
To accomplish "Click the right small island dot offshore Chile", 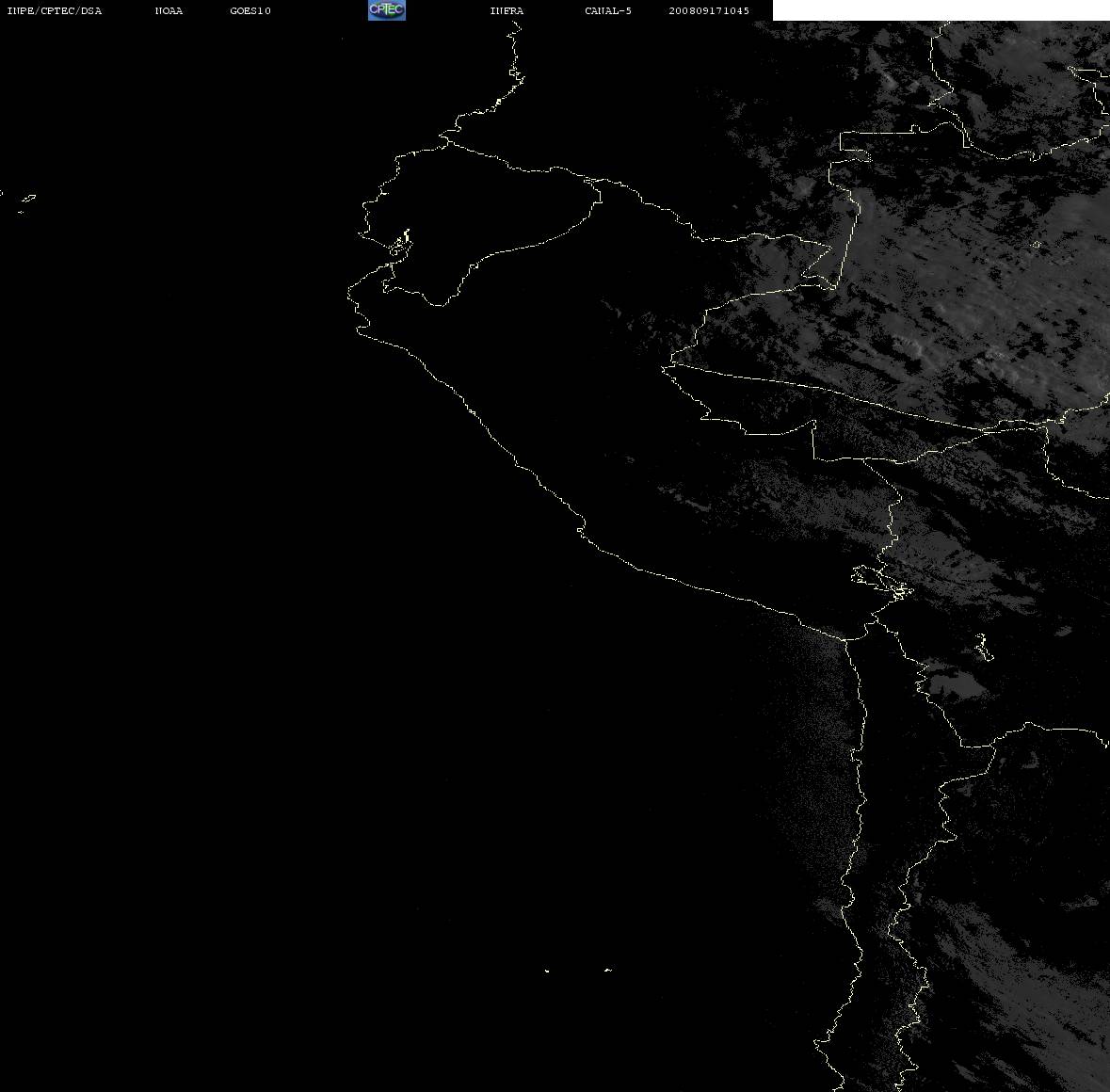I will point(608,970).
